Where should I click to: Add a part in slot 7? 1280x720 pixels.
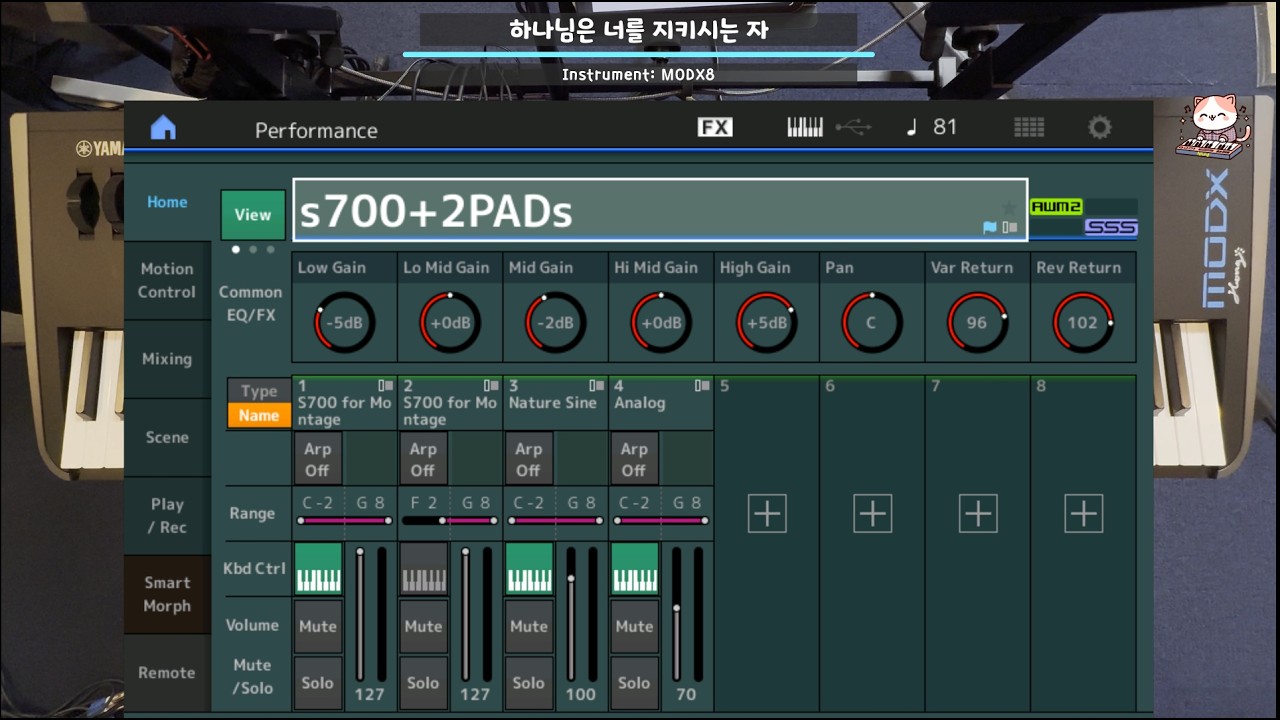point(978,513)
